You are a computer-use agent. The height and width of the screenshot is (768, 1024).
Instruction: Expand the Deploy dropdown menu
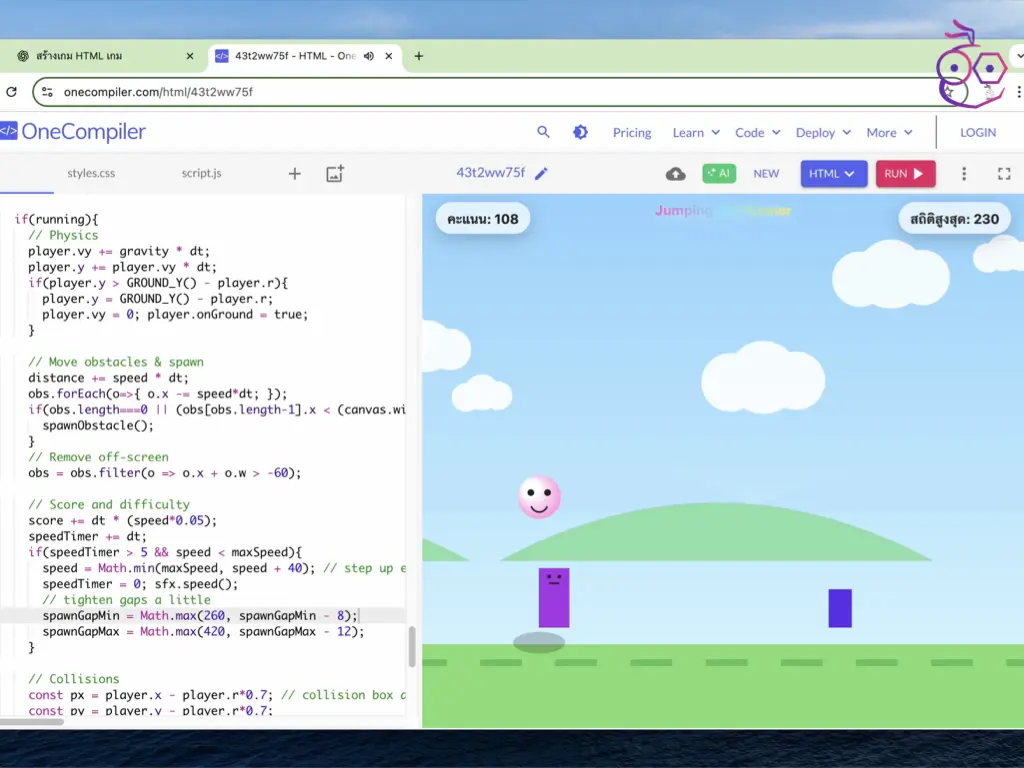[823, 132]
